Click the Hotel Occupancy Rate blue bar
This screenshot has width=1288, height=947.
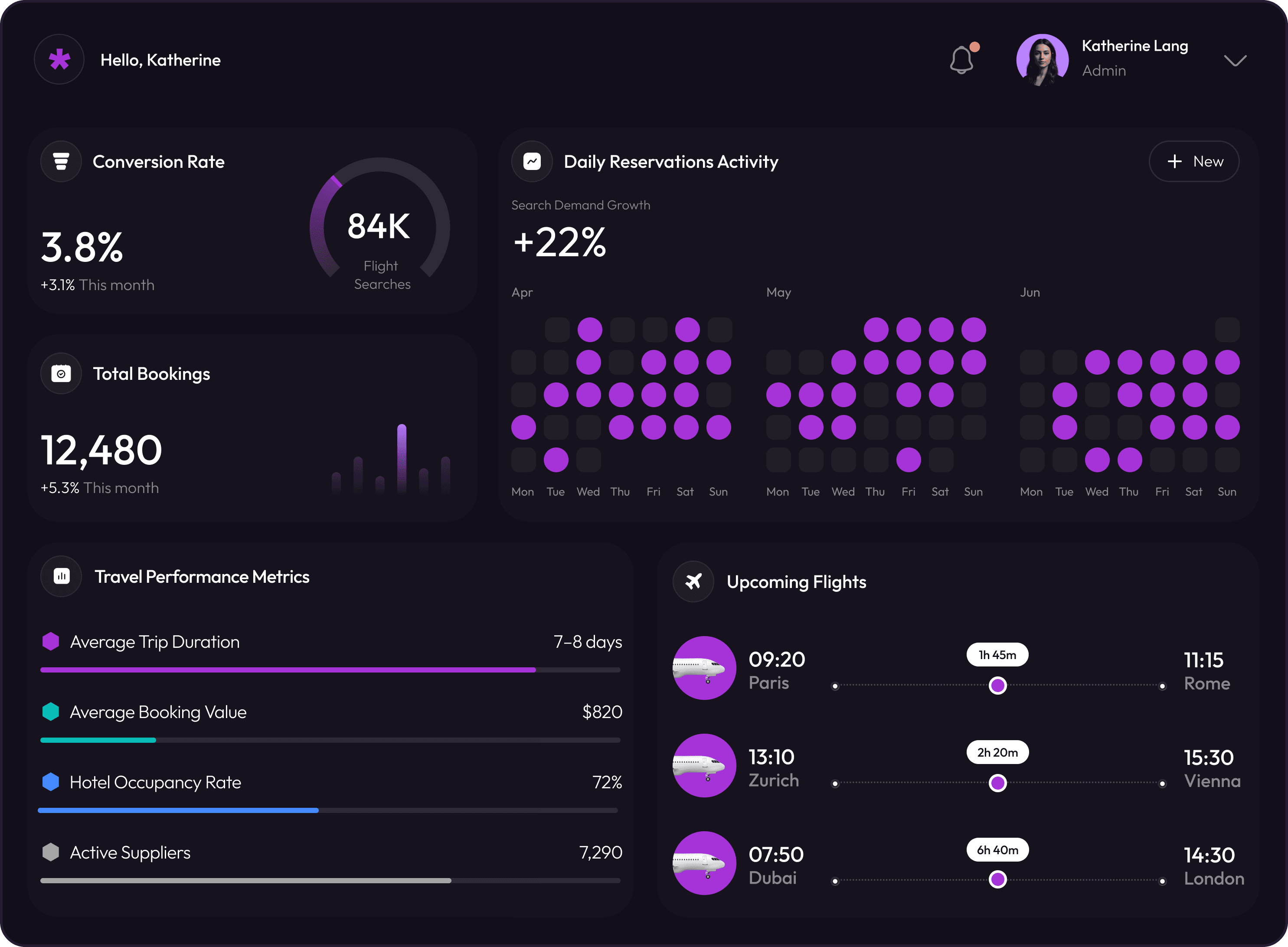(178, 810)
